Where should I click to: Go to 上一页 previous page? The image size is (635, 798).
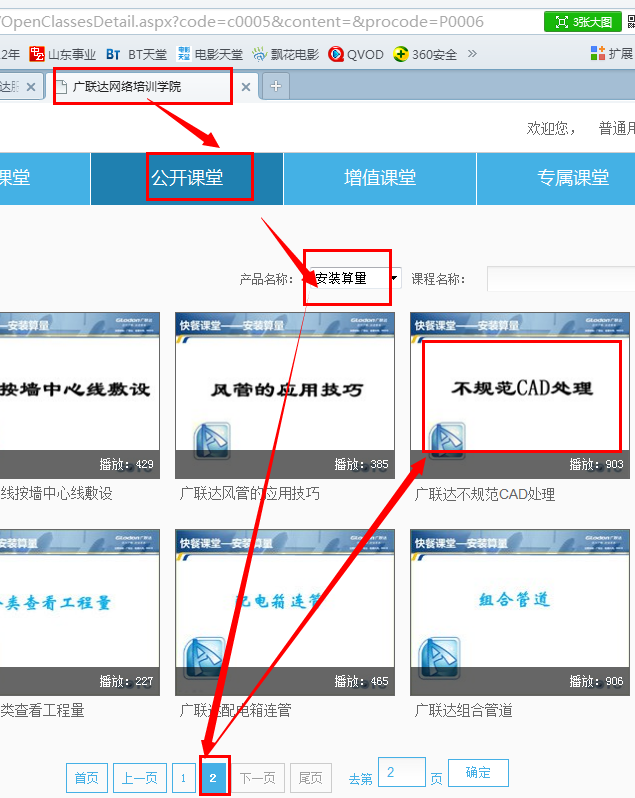click(x=140, y=778)
